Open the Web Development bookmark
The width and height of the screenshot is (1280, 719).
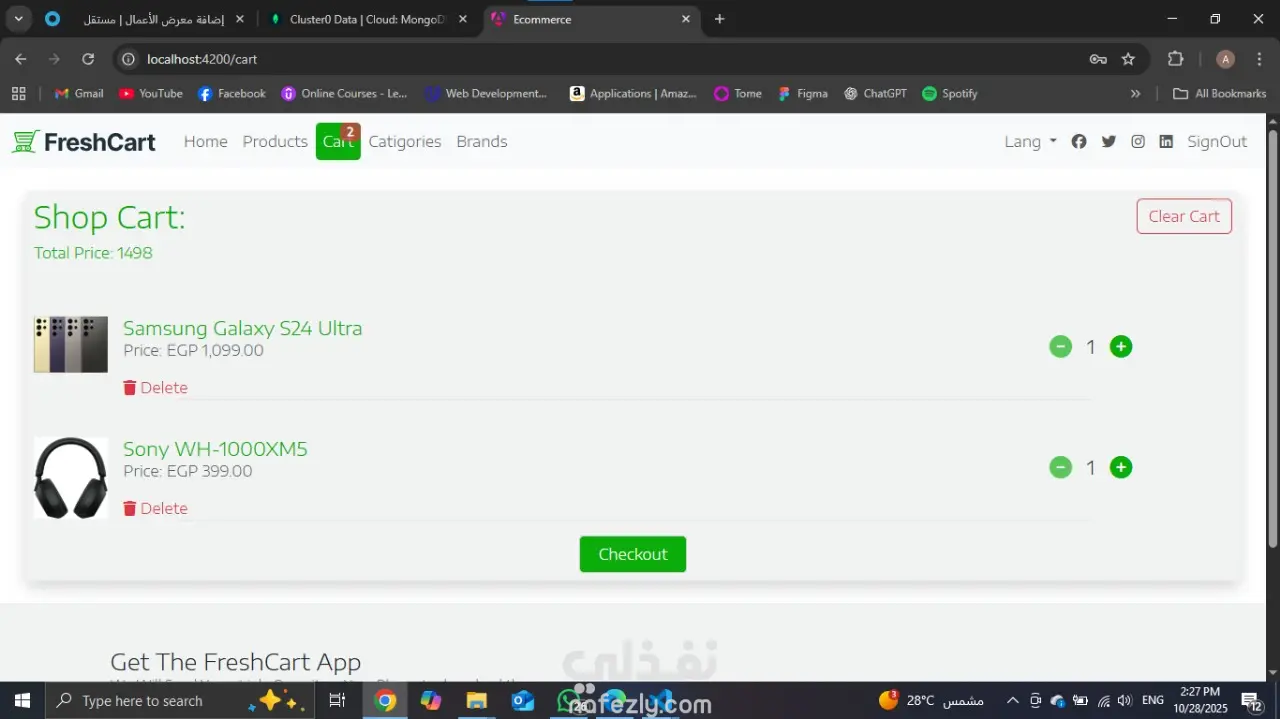pos(486,93)
